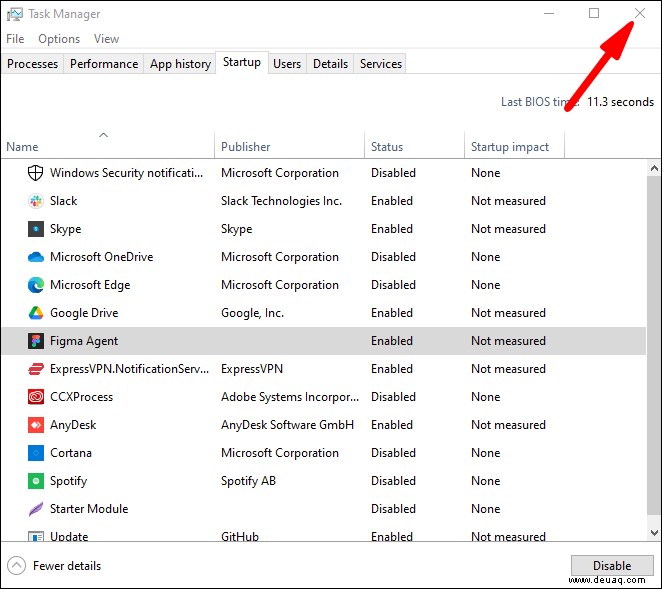Select the Google Drive entry name
Screen dimensions: 662x589
tap(84, 313)
